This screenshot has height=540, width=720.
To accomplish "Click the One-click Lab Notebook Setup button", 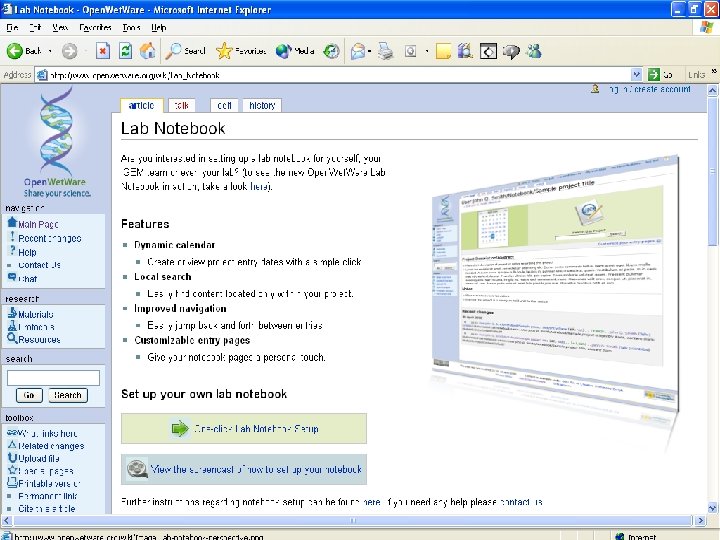I will [244, 428].
